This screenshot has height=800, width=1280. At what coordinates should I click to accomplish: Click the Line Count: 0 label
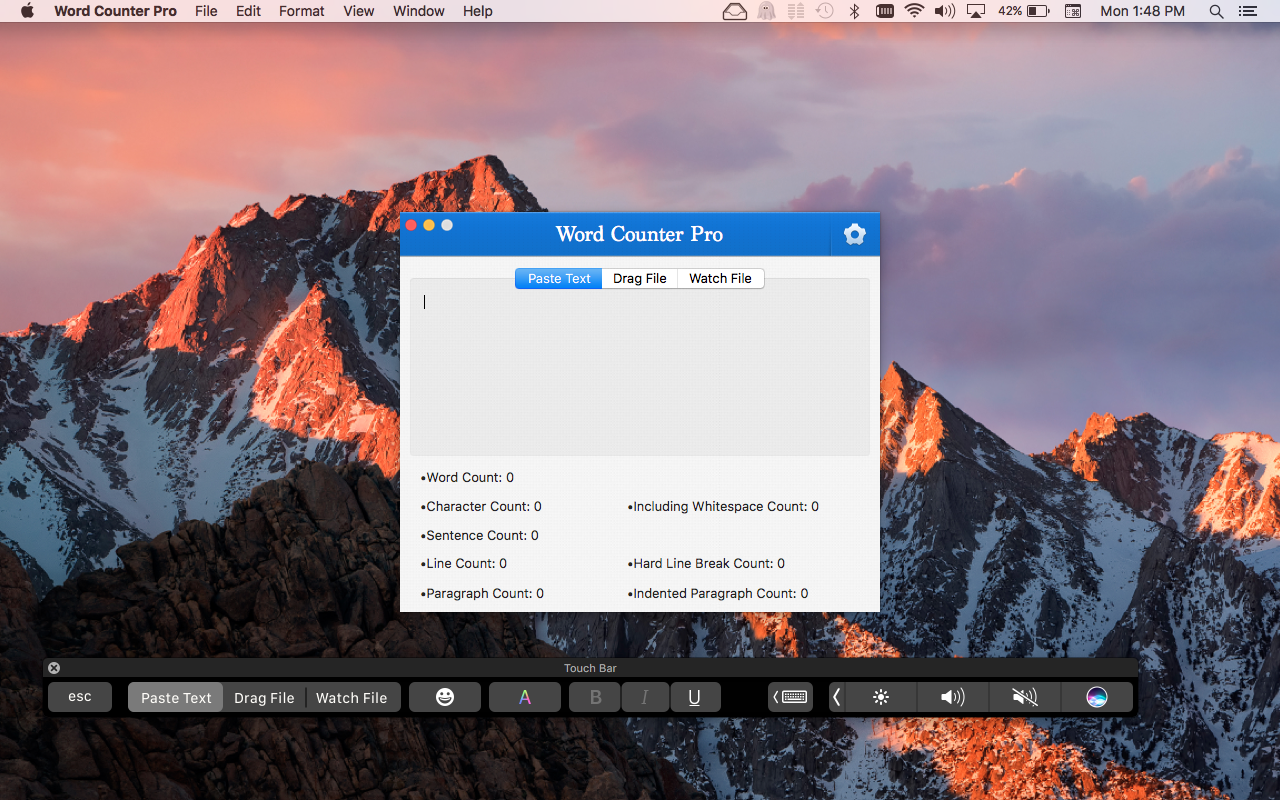tap(464, 564)
